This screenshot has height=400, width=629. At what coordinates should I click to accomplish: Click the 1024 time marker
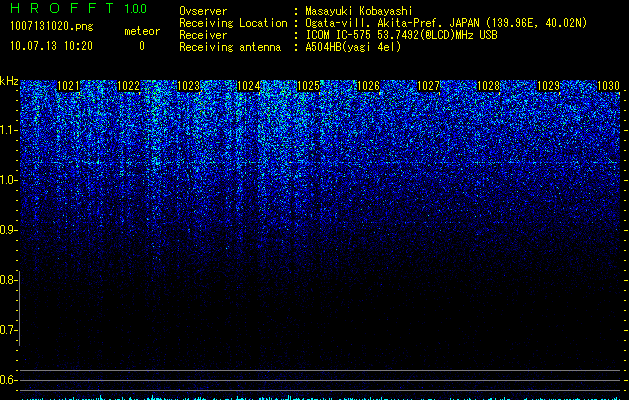[248, 86]
